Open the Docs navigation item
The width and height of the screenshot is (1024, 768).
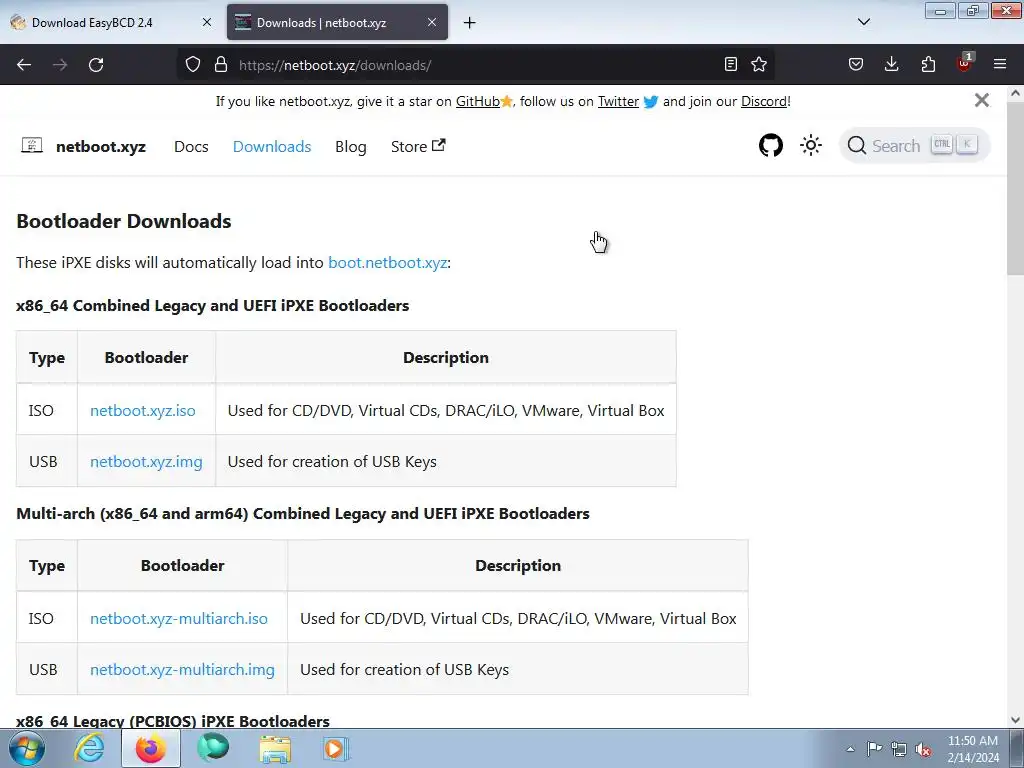(x=191, y=146)
